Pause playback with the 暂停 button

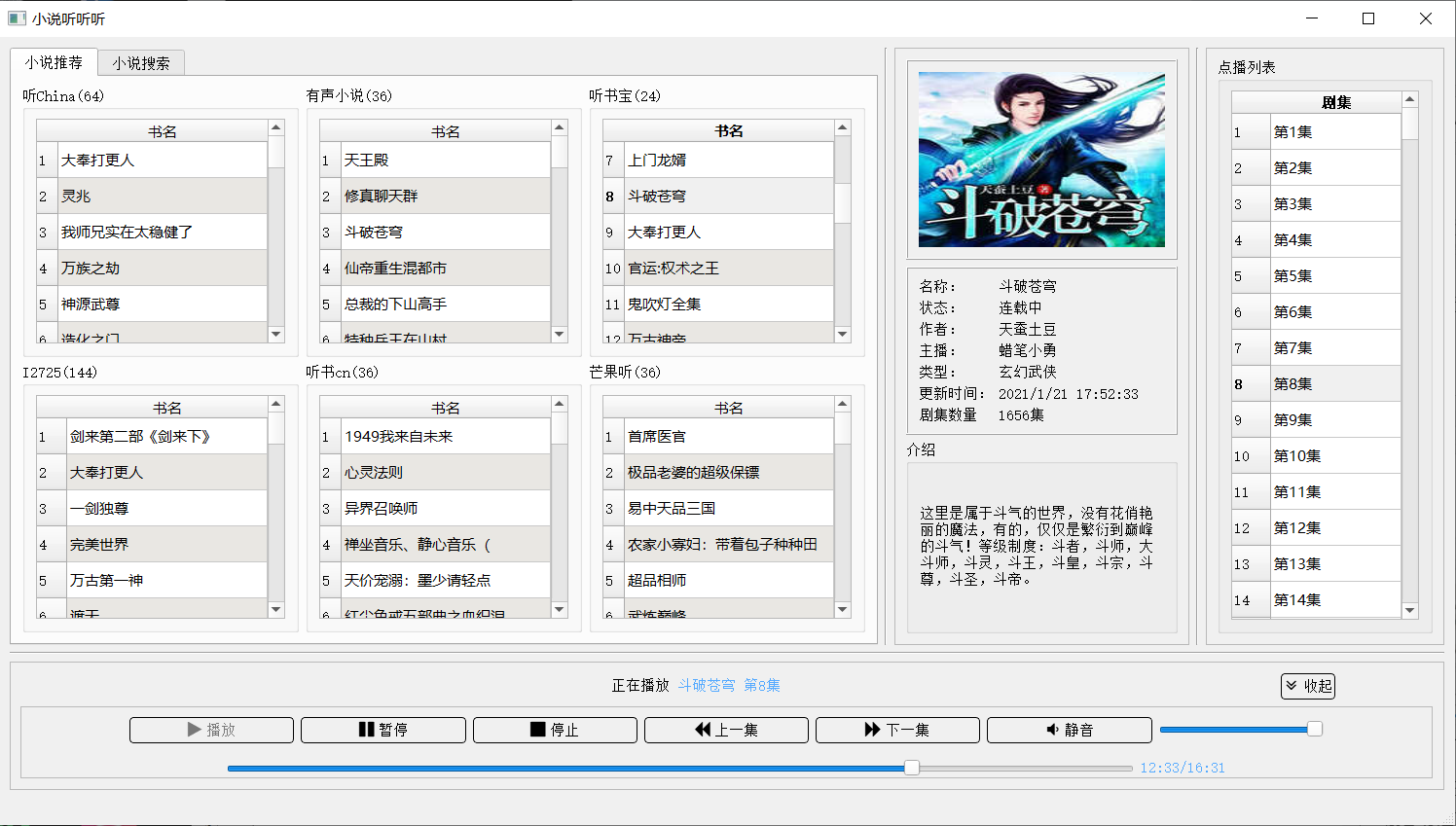(x=383, y=730)
